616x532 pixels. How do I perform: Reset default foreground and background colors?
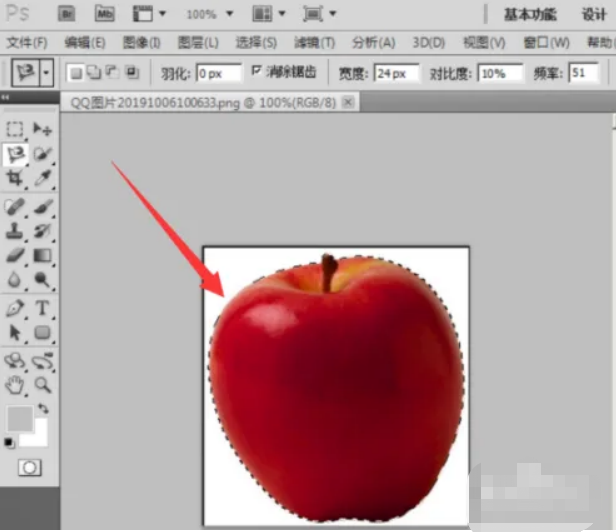pos(9,443)
